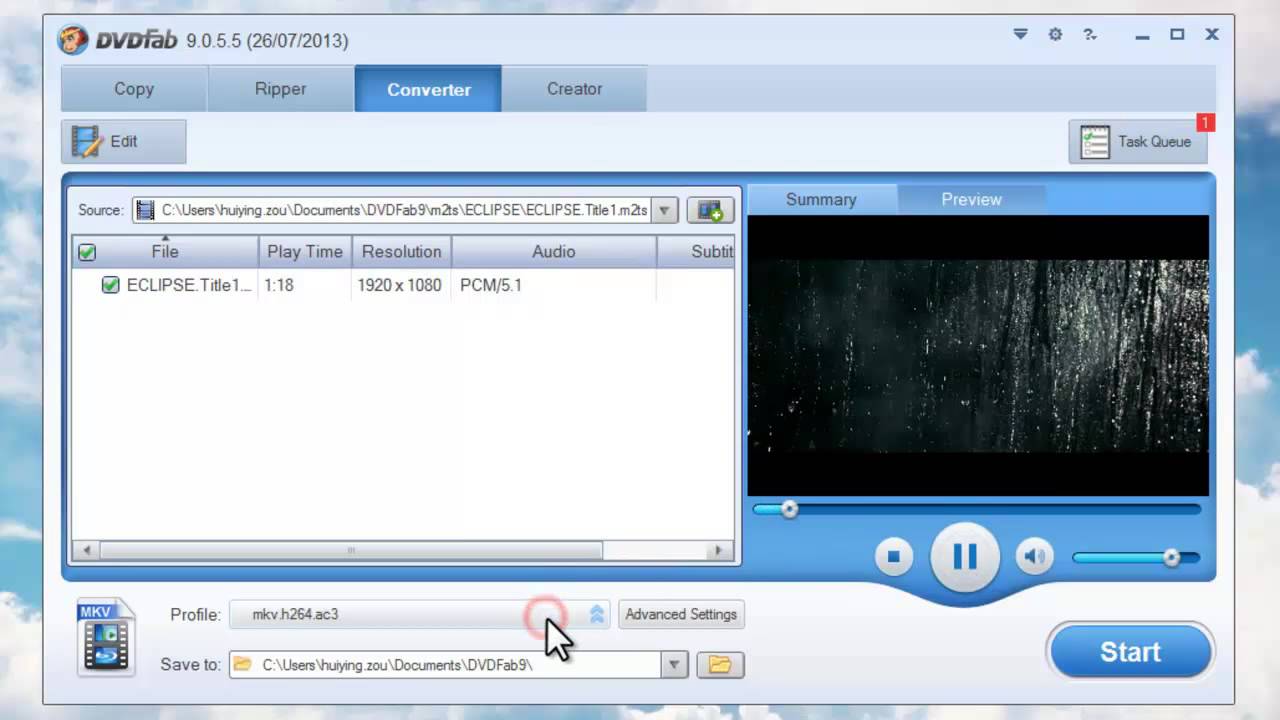The width and height of the screenshot is (1280, 720).
Task: Click the 1:18 play time cell
Action: click(279, 285)
